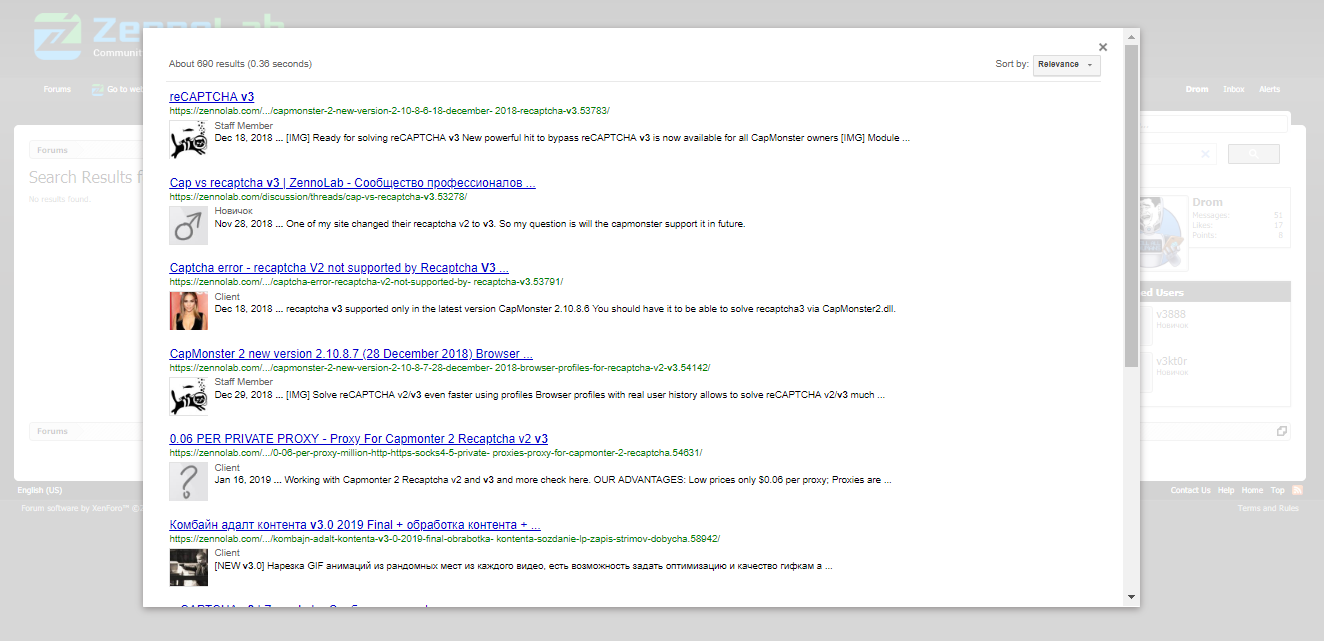Click the vertical scrollbar thumb in the results overlay
Viewport: 1324px width, 641px height.
(1131, 205)
